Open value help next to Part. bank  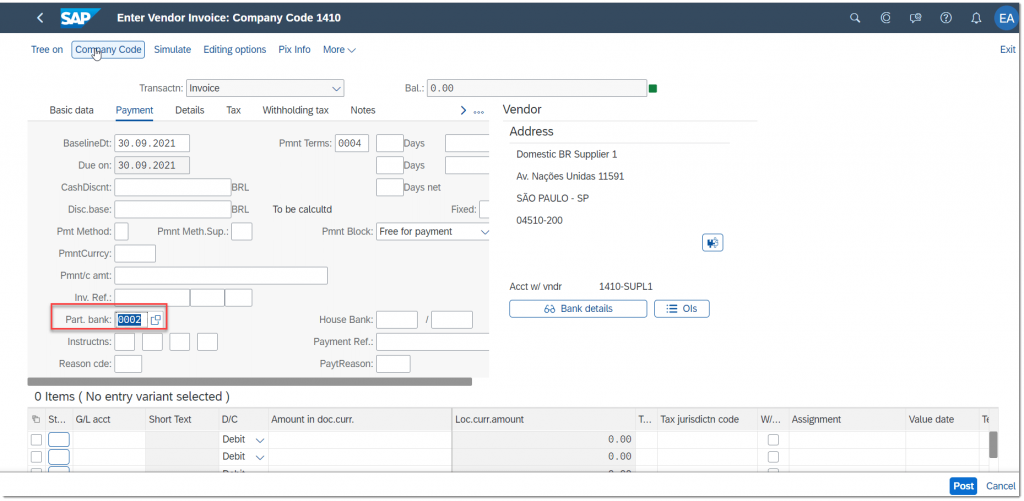point(155,320)
